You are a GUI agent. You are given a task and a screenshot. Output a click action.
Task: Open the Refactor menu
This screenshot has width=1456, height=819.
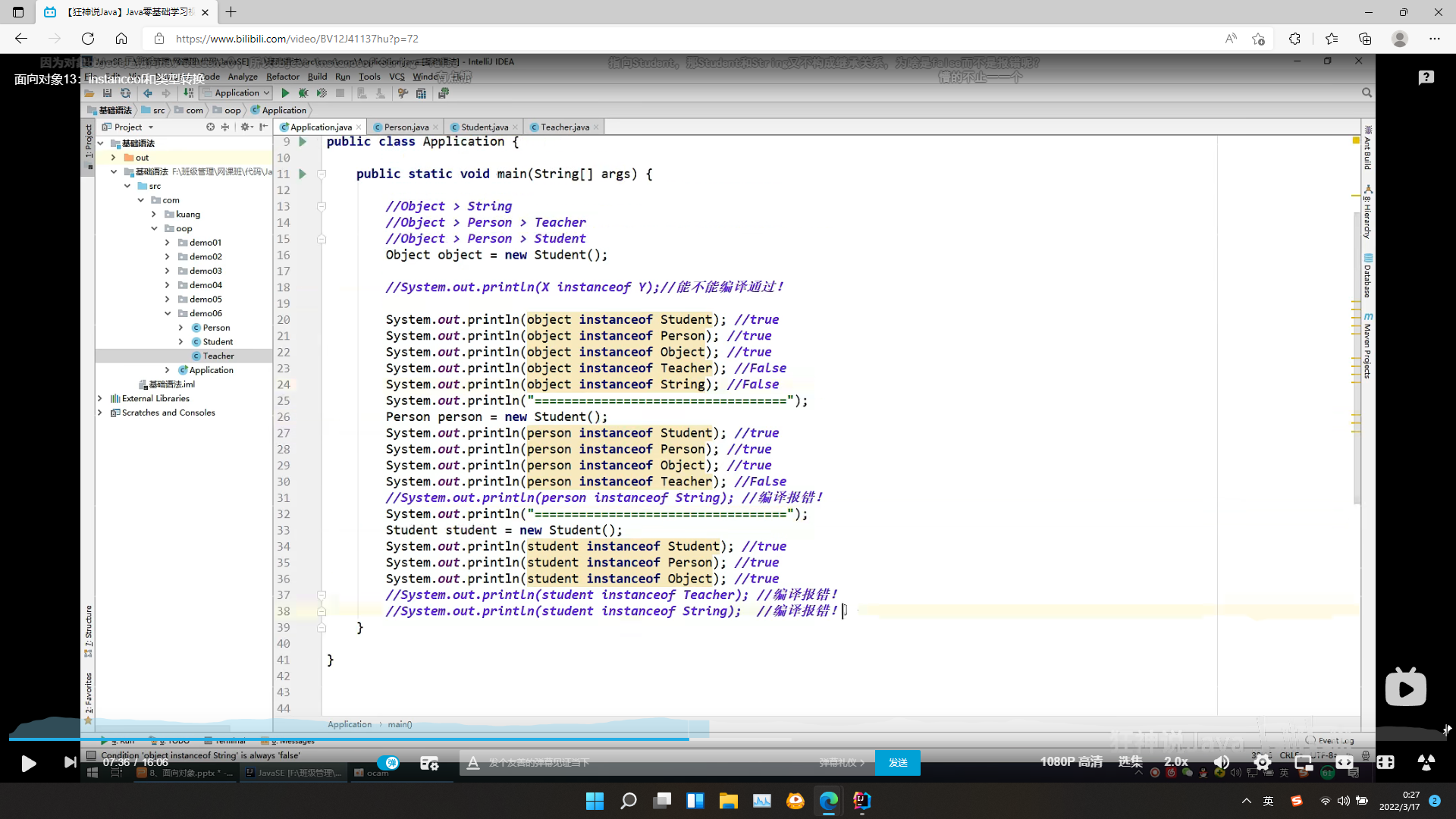click(282, 77)
